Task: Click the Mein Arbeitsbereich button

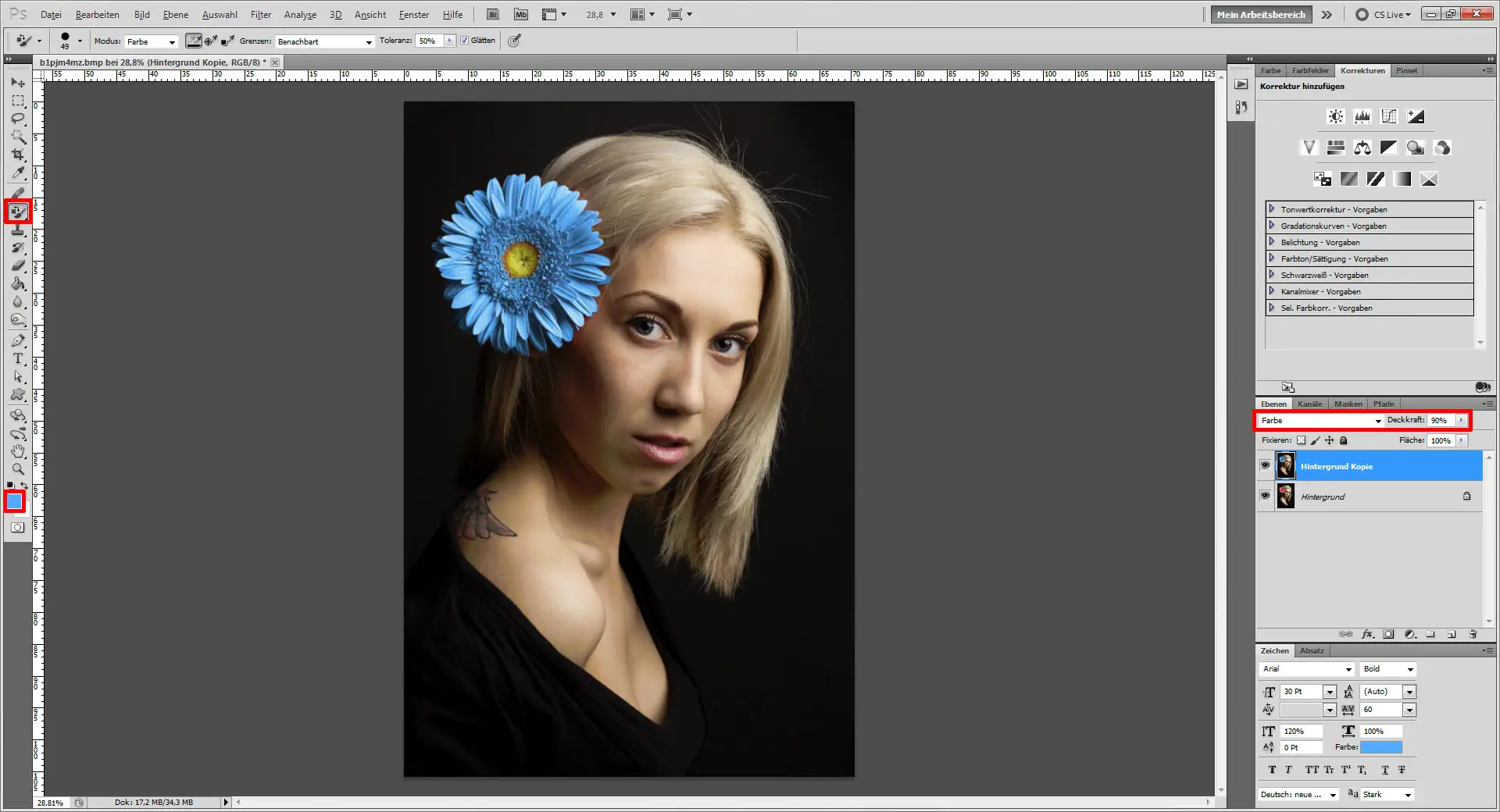Action: (x=1260, y=14)
